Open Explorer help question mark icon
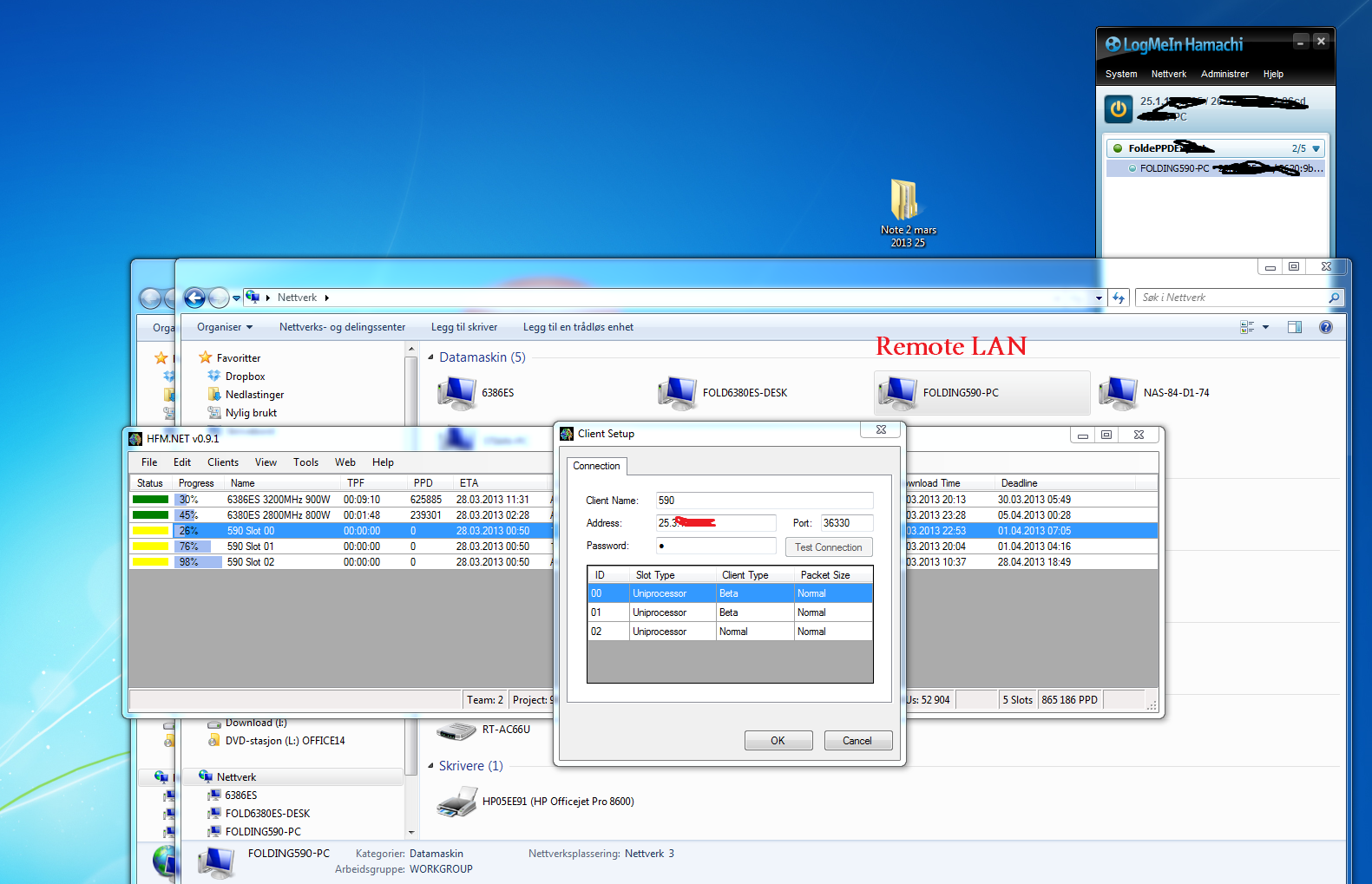This screenshot has width=1372, height=884. click(1325, 327)
